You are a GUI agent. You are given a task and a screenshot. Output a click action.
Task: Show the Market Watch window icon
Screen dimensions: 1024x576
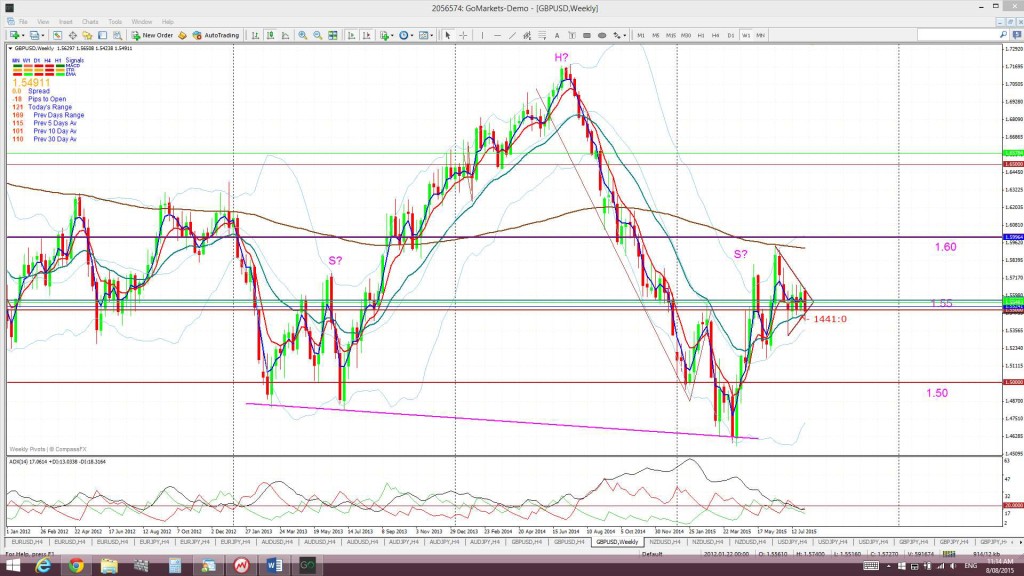(57, 35)
